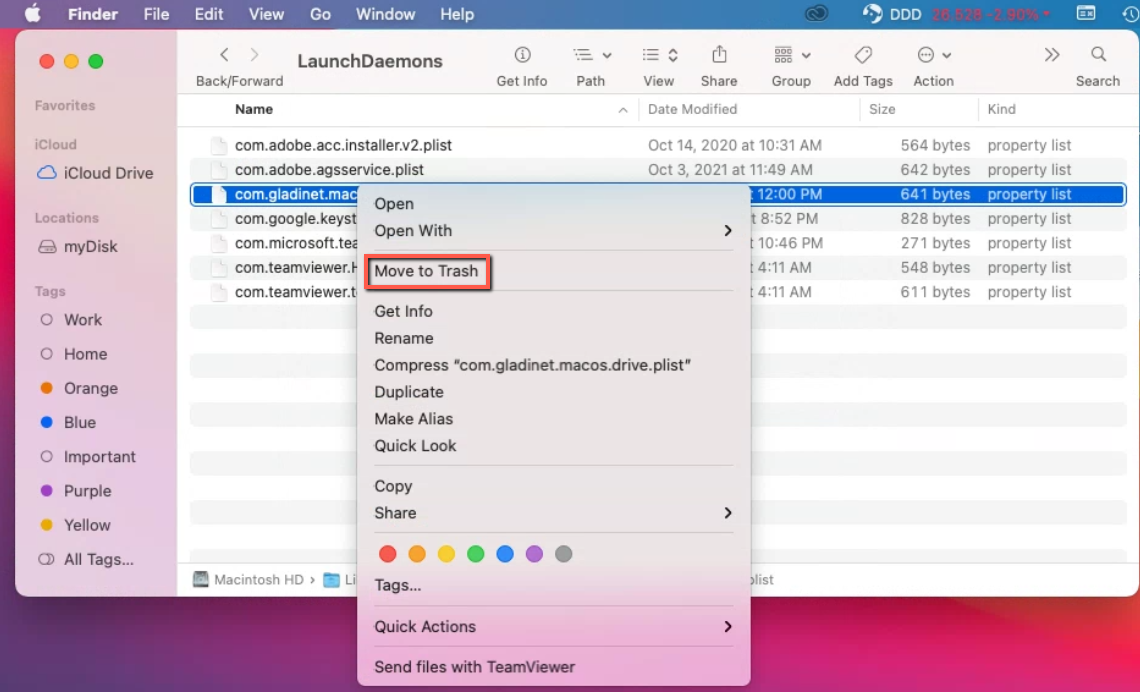Open the Edit menu in menu bar
The height and width of the screenshot is (692, 1140).
pyautogui.click(x=209, y=14)
